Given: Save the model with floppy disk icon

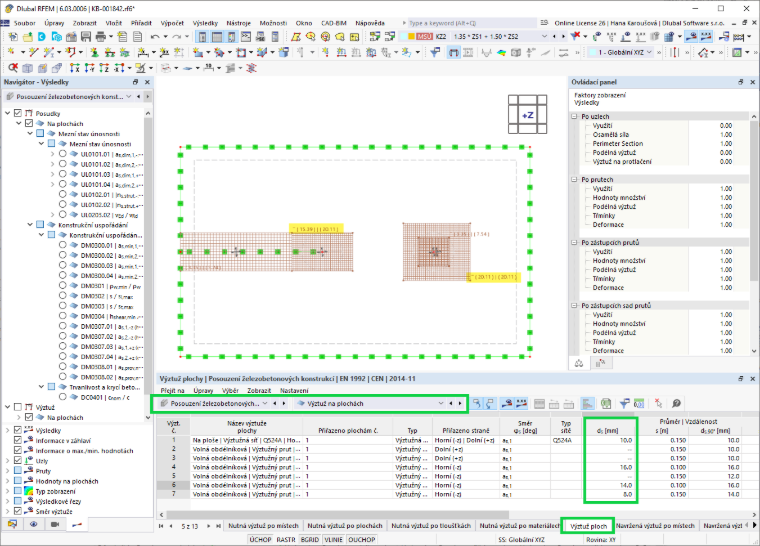Looking at the screenshot, I should [x=86, y=36].
